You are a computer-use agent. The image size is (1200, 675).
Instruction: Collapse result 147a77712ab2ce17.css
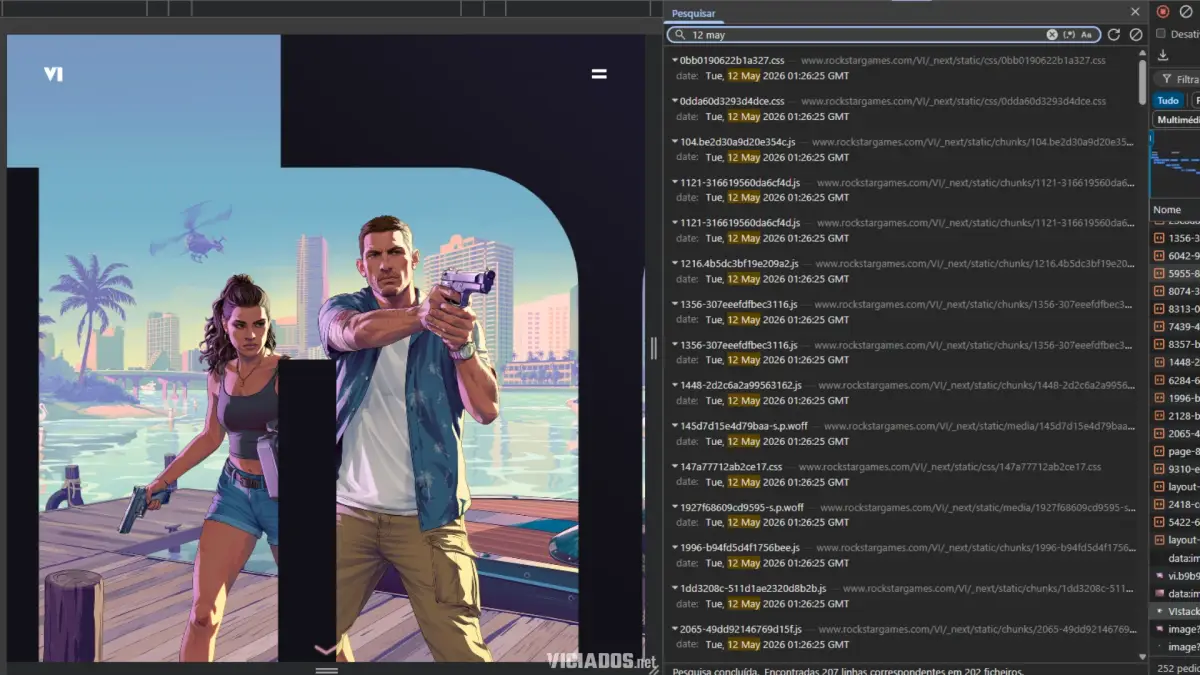tap(675, 466)
